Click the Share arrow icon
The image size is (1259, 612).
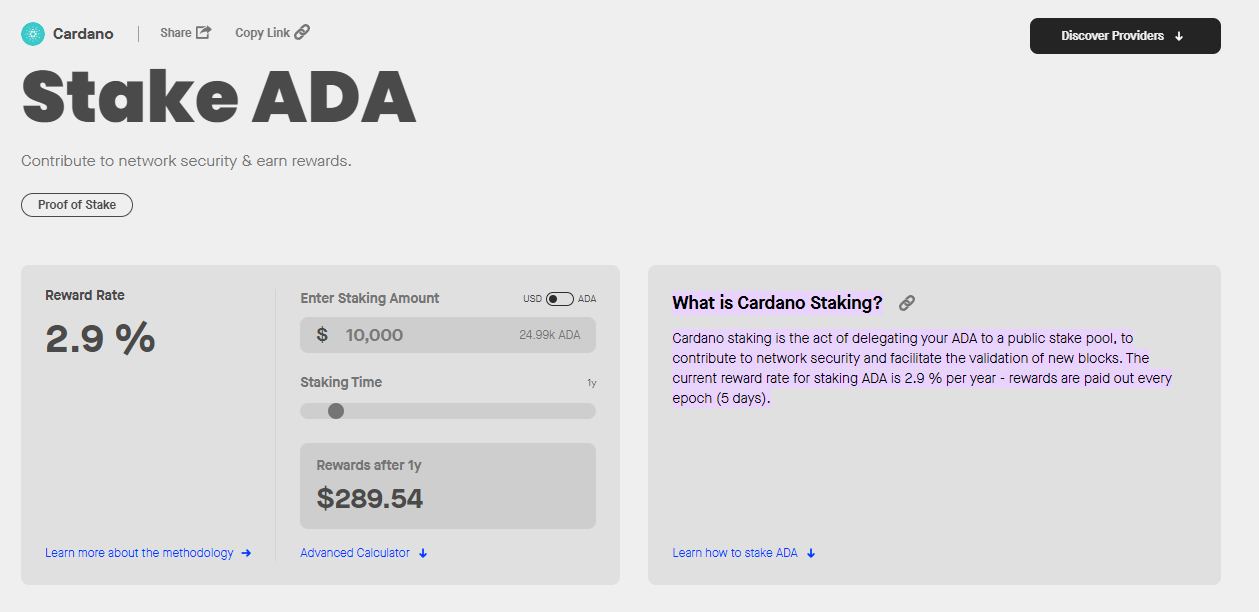[x=203, y=32]
